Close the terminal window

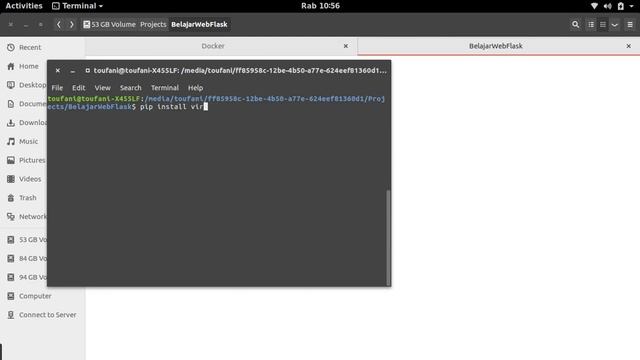[58, 71]
